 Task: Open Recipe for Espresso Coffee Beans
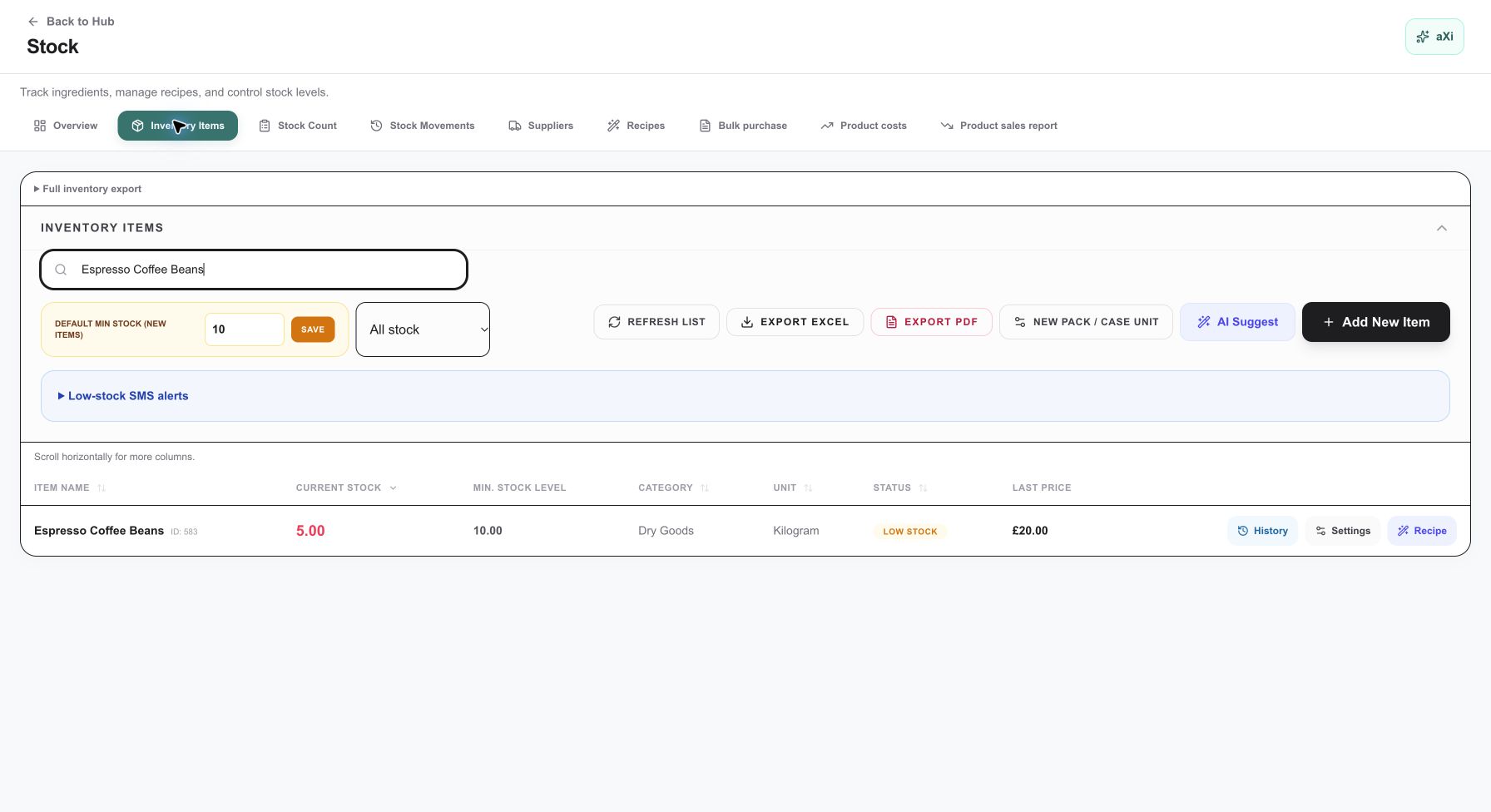pyautogui.click(x=1422, y=531)
